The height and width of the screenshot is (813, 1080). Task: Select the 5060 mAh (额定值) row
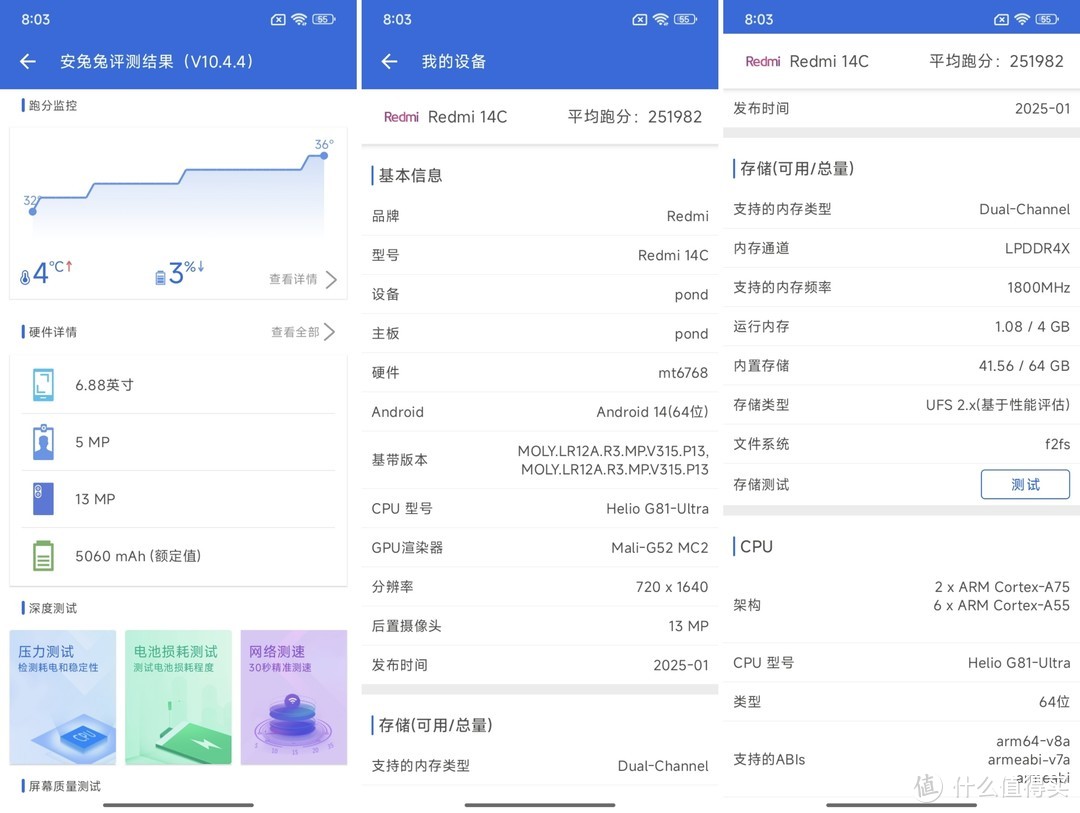(x=178, y=556)
